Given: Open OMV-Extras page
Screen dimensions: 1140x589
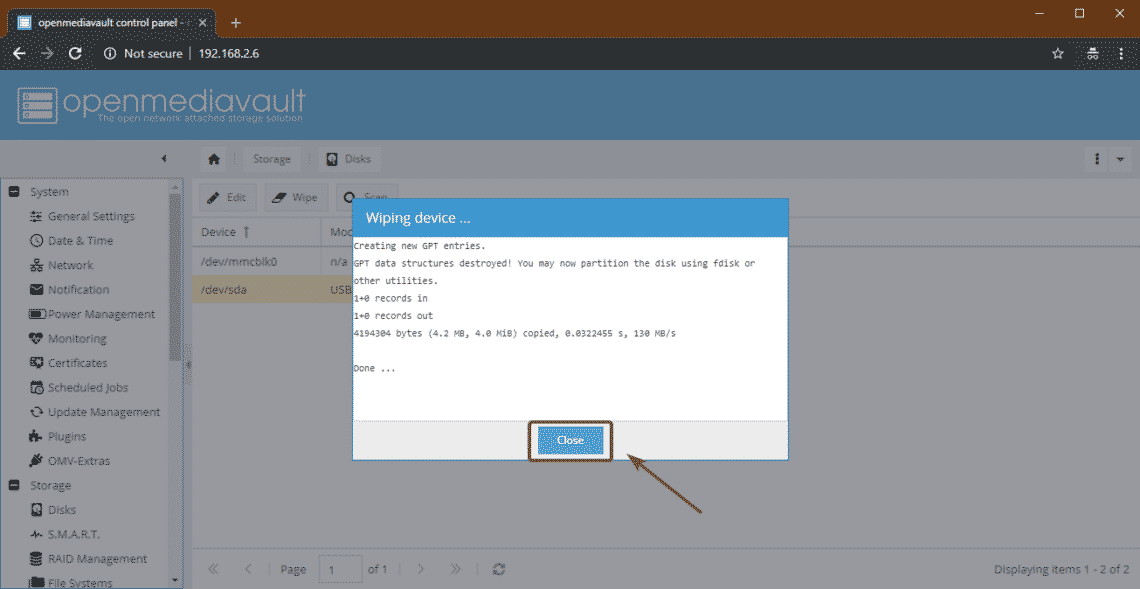Looking at the screenshot, I should [x=79, y=461].
